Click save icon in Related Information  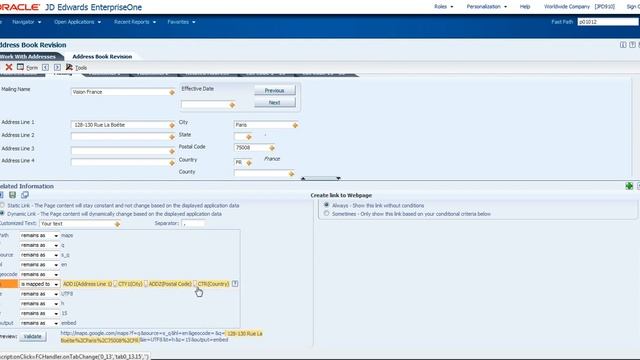click(x=13, y=195)
